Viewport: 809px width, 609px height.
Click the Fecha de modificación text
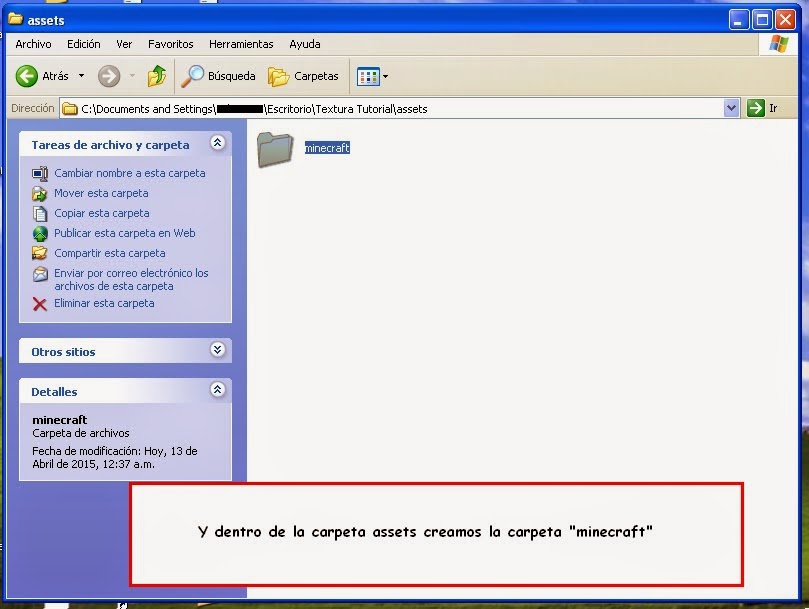115,457
